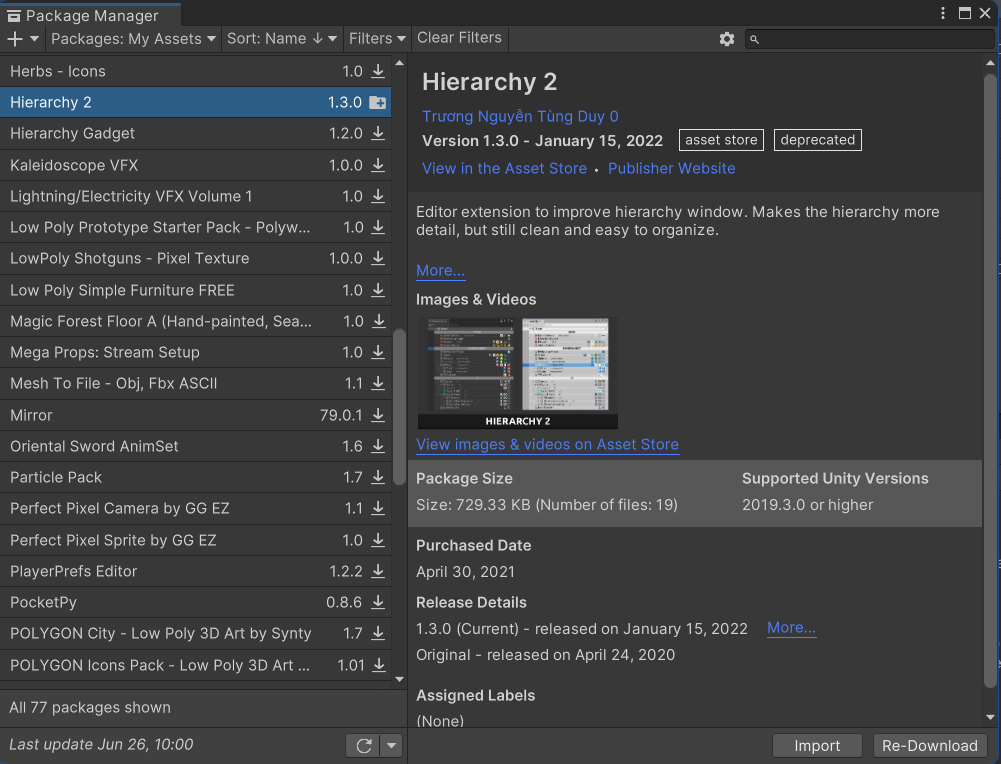Viewport: 1001px width, 764px height.
Task: Click download icon for PlayerPrefs Editor
Action: tap(378, 571)
